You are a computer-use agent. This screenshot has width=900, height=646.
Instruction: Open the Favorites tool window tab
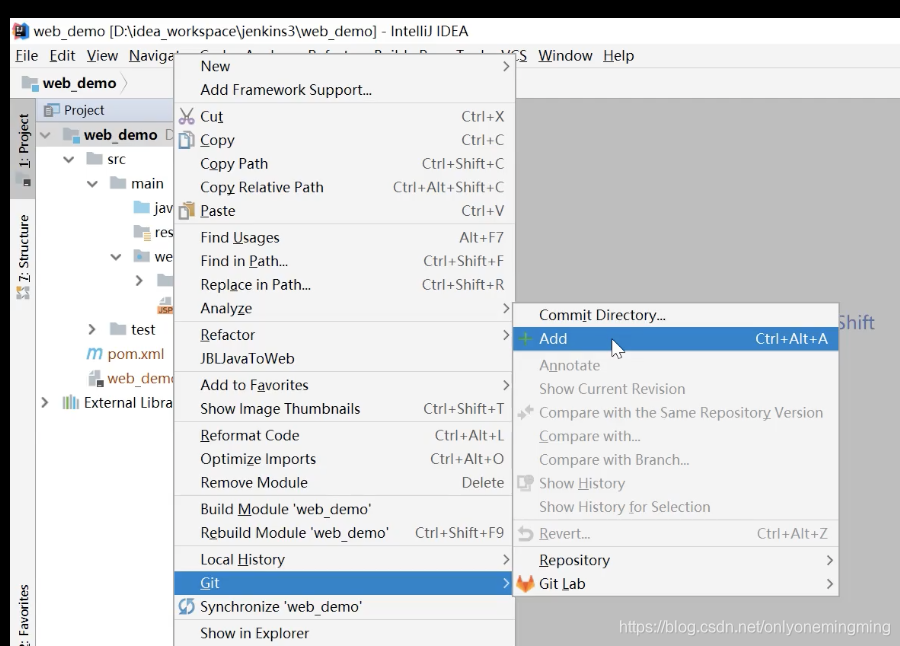click(x=23, y=614)
